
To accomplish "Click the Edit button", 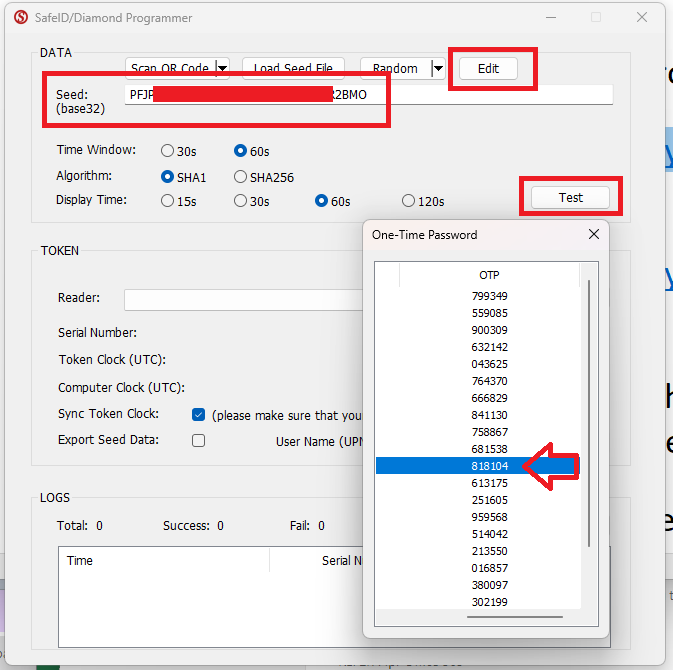I will pos(488,69).
